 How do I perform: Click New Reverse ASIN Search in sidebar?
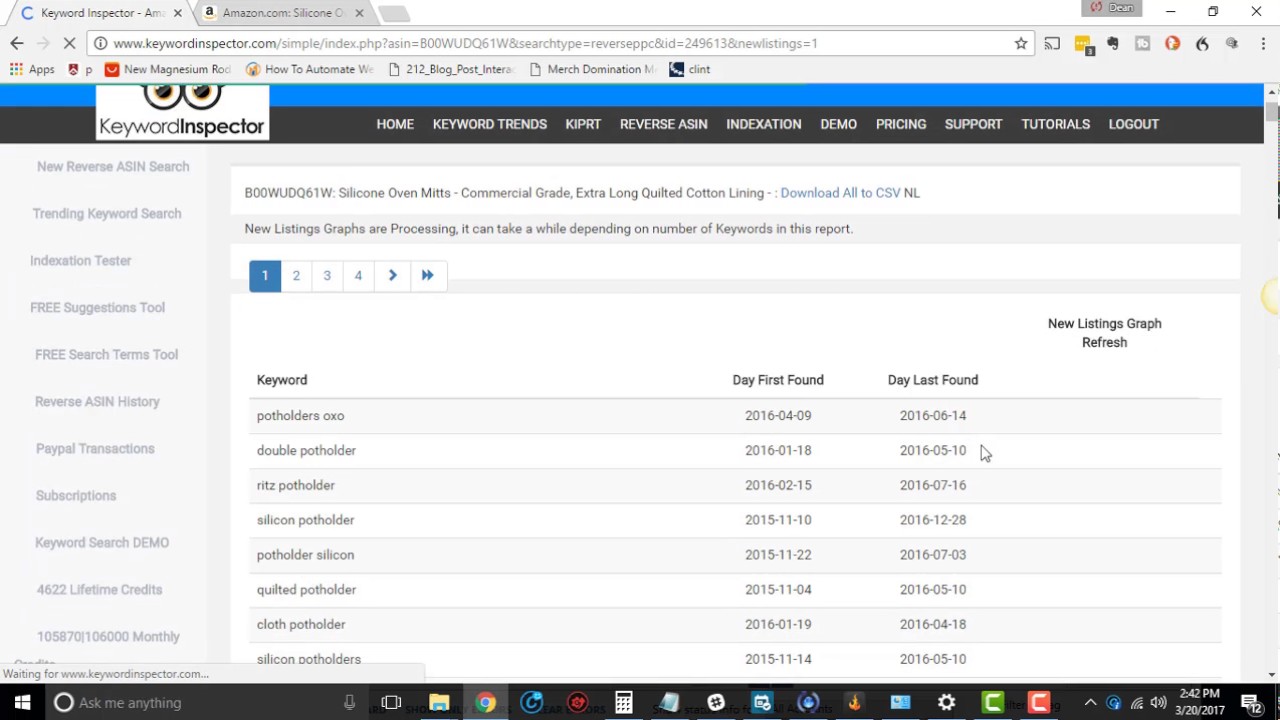113,167
